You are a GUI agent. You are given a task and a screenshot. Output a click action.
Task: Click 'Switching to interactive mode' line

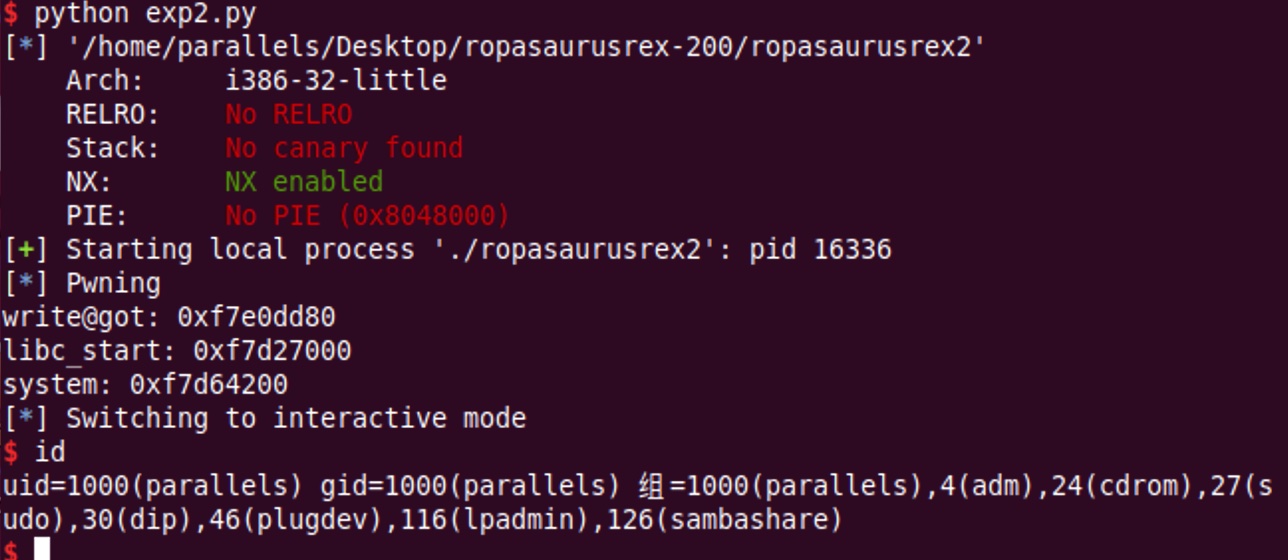pyautogui.click(x=265, y=417)
